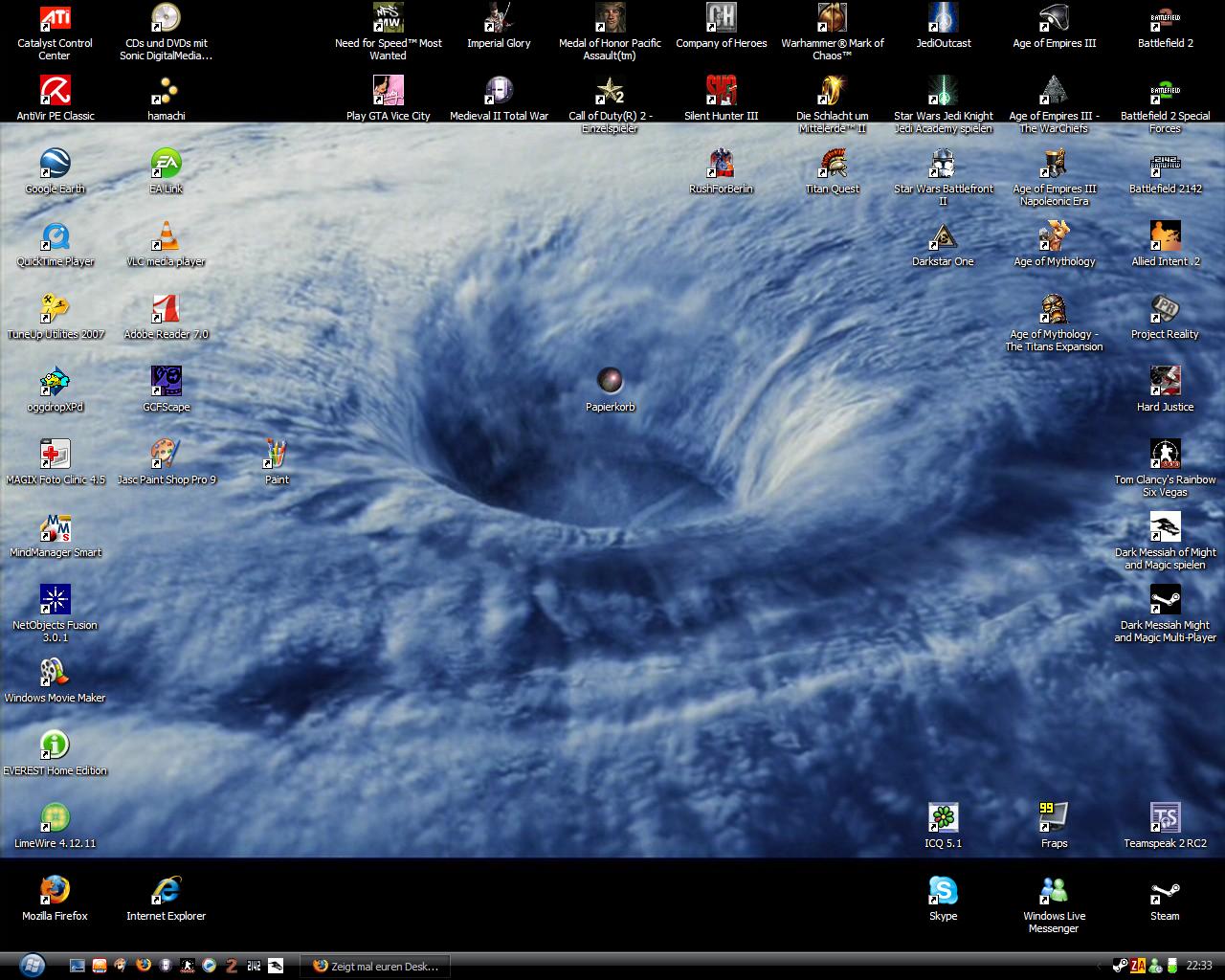Open TuneUp Utilities 2007 shortcut
Screen dimensions: 1225x980
(x=55, y=309)
